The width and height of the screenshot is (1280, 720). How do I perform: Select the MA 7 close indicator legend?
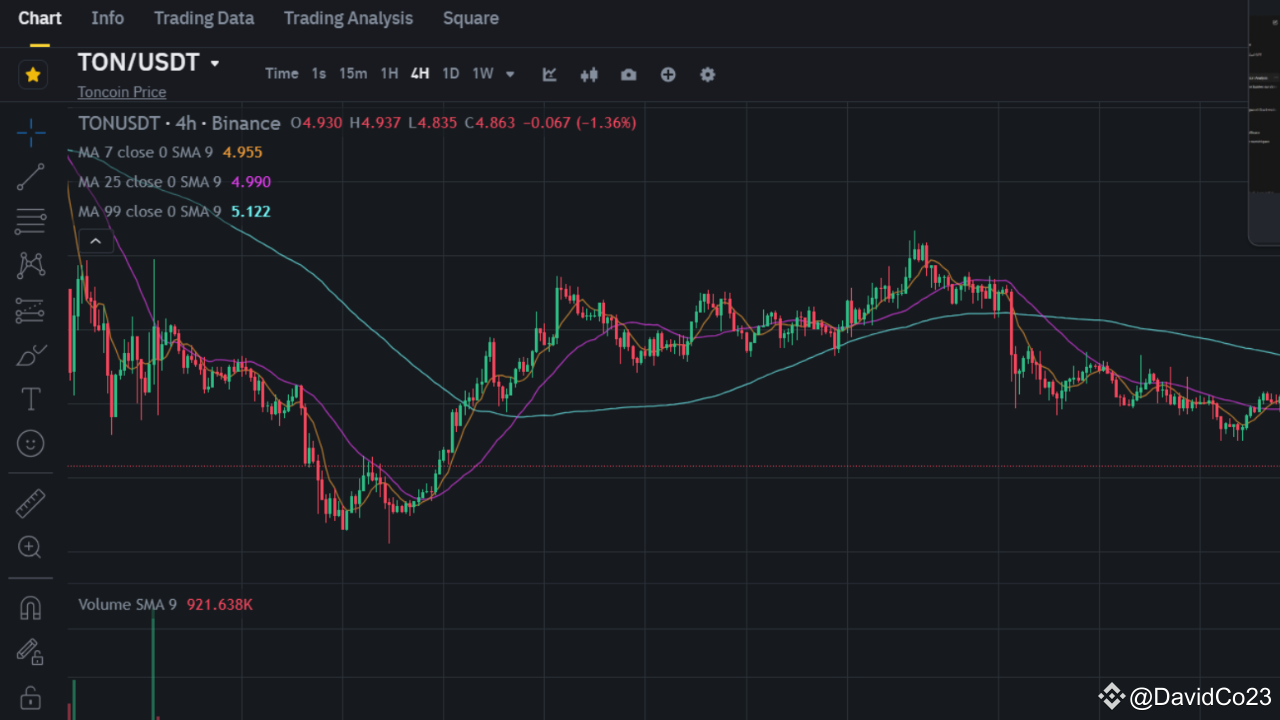pyautogui.click(x=145, y=152)
